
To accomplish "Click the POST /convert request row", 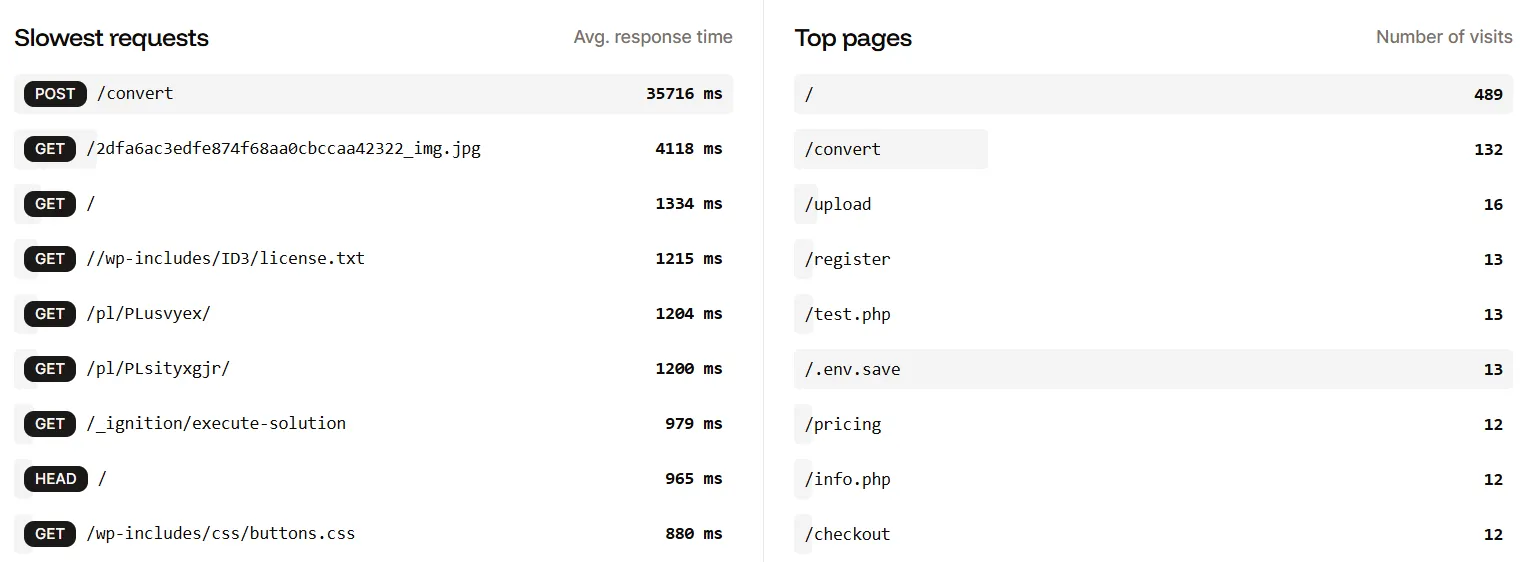I will point(373,94).
